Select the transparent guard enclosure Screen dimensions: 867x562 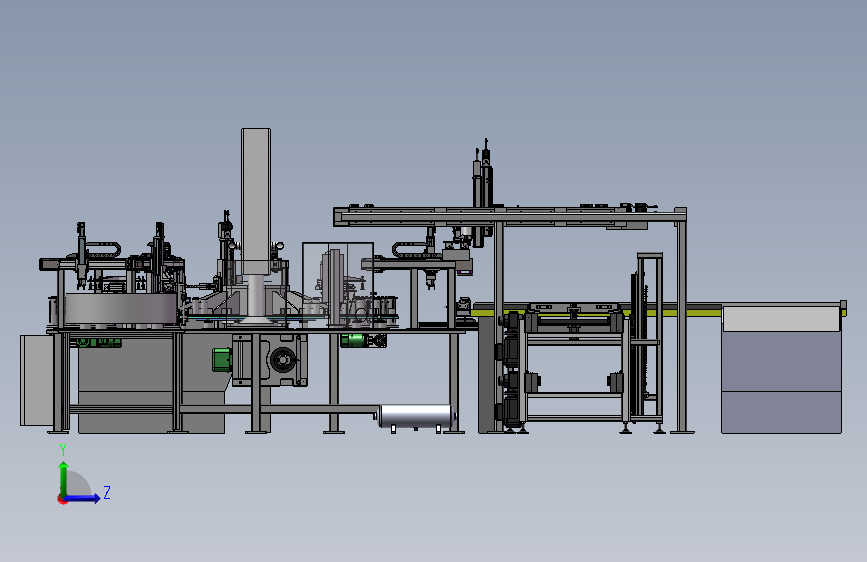[338, 284]
